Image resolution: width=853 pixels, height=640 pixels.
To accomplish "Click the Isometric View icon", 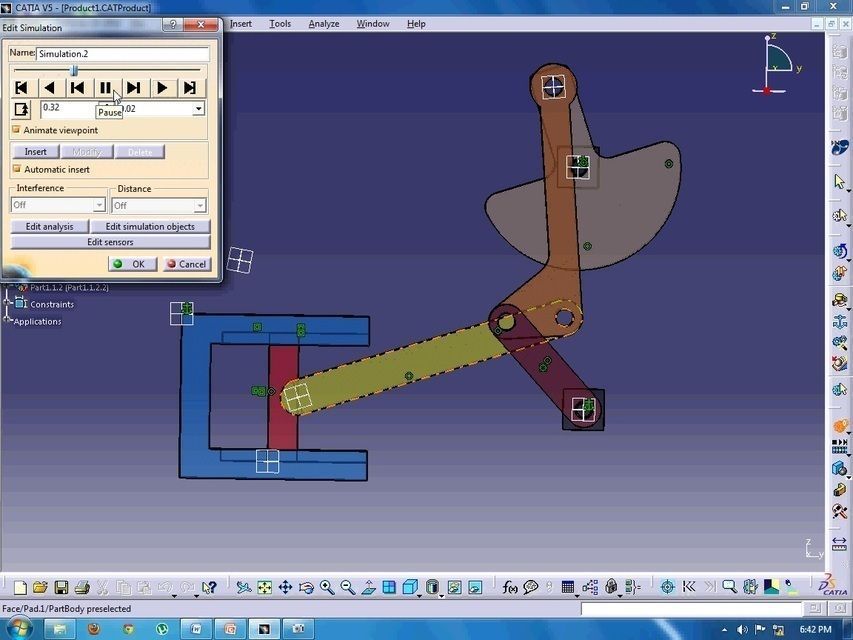I will click(410, 587).
